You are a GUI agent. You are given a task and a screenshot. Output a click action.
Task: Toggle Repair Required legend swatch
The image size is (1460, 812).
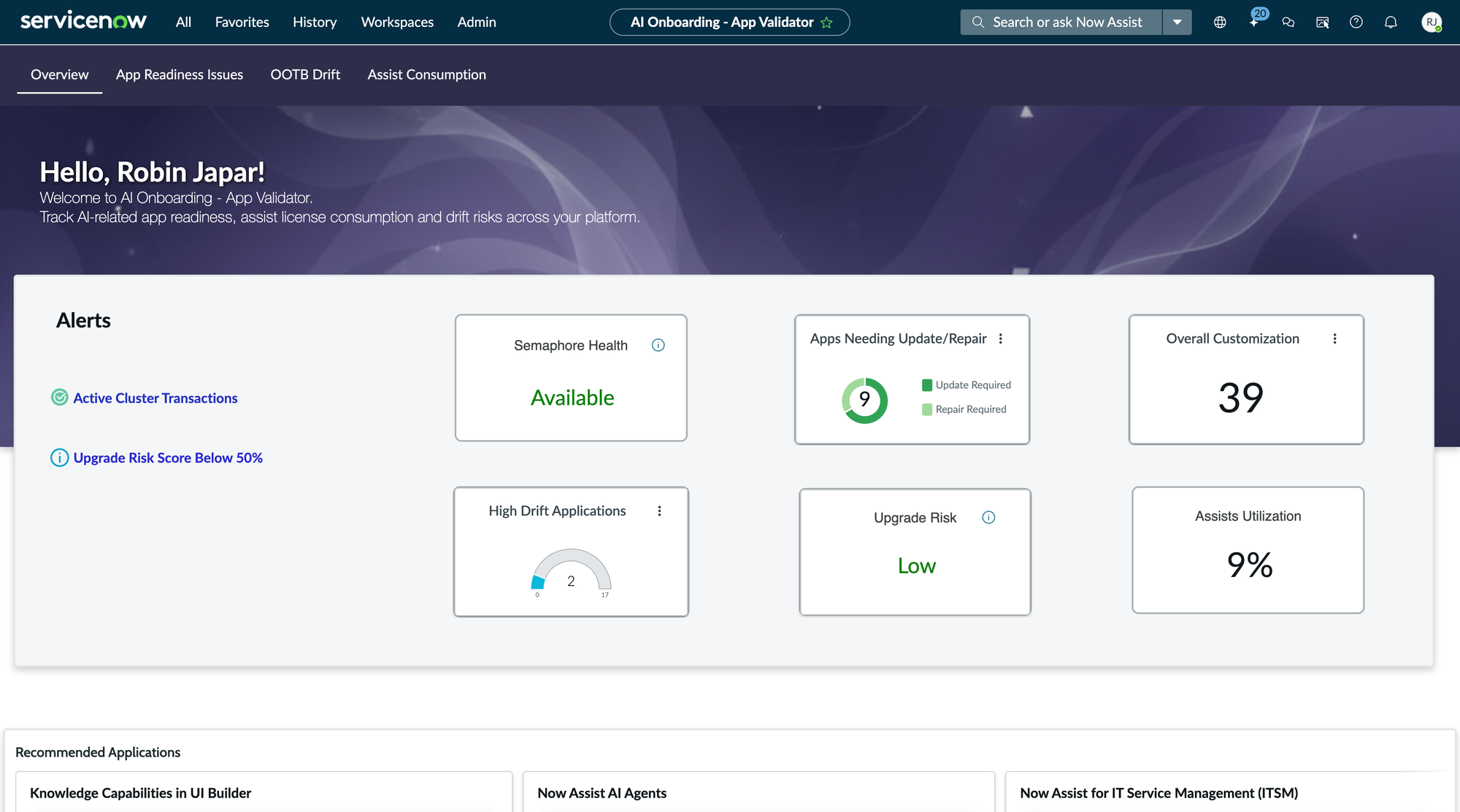point(927,409)
